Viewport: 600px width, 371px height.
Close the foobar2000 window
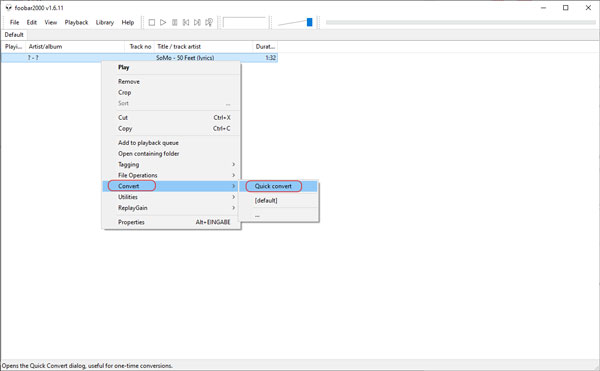pyautogui.click(x=588, y=8)
